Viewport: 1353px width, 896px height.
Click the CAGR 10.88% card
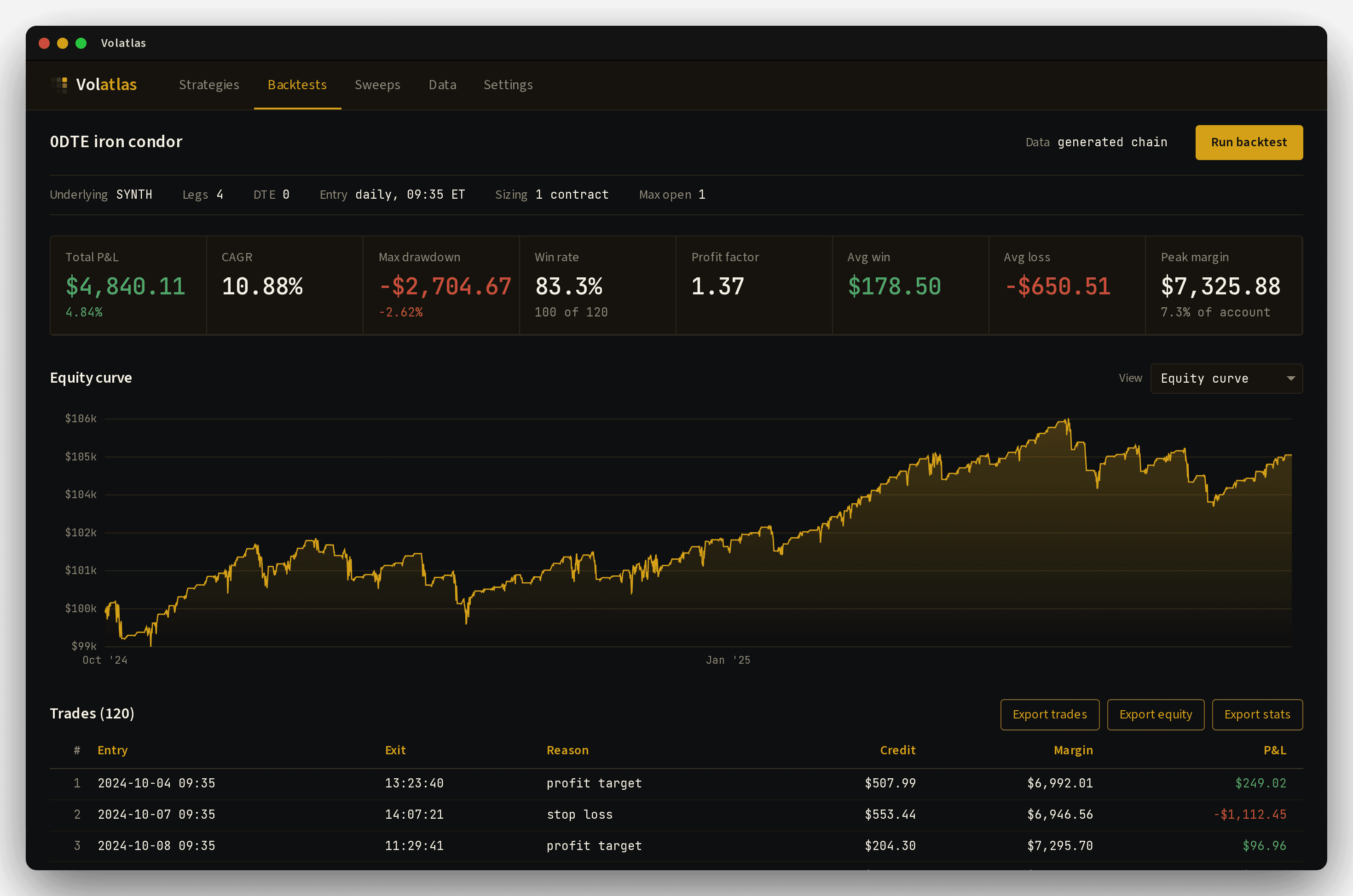tap(285, 285)
